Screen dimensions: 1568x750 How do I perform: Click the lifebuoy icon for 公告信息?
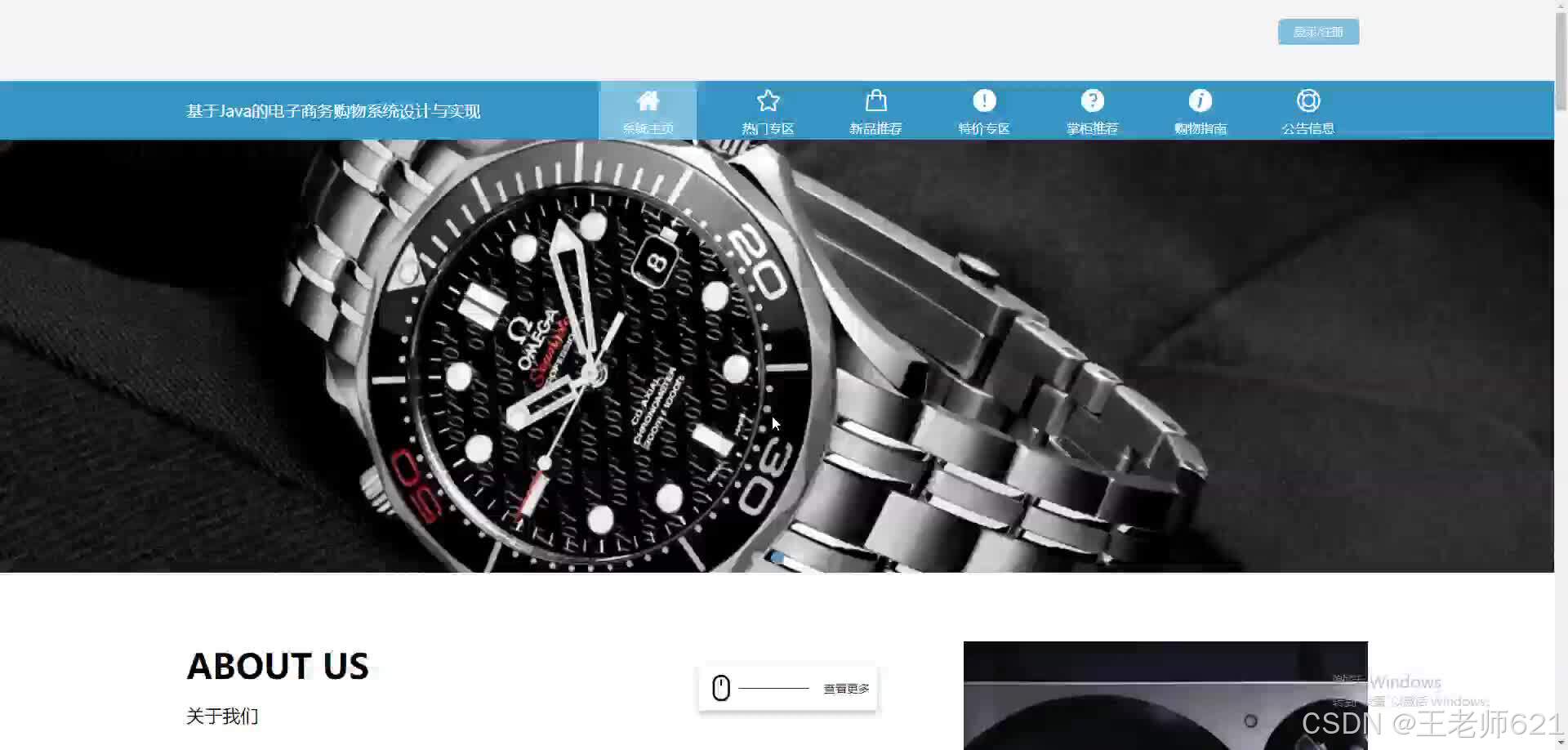point(1307,100)
